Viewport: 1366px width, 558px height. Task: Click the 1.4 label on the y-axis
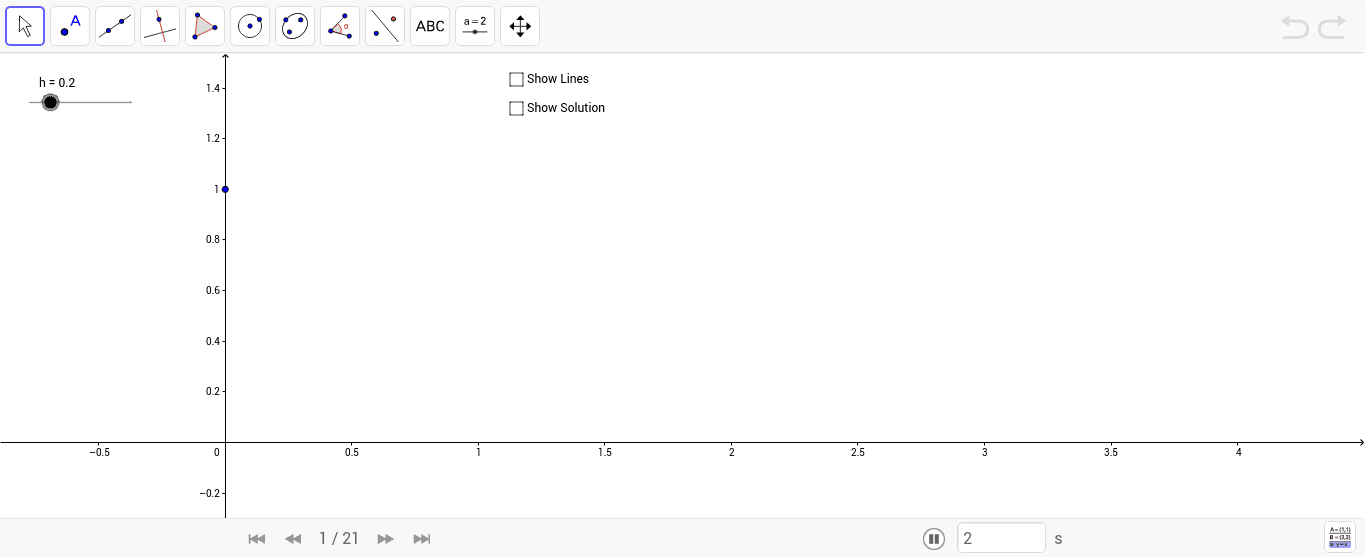pyautogui.click(x=212, y=89)
